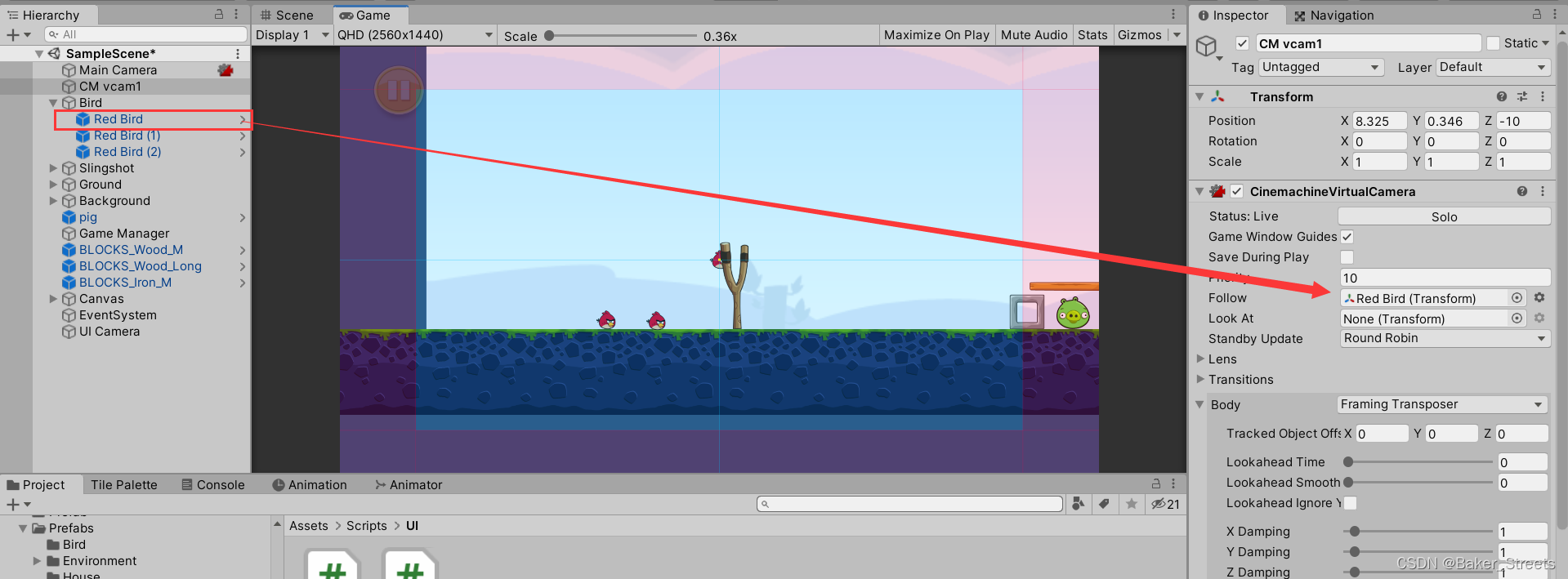Open the Display 1 dropdown
Image resolution: width=1568 pixels, height=579 pixels.
292,35
